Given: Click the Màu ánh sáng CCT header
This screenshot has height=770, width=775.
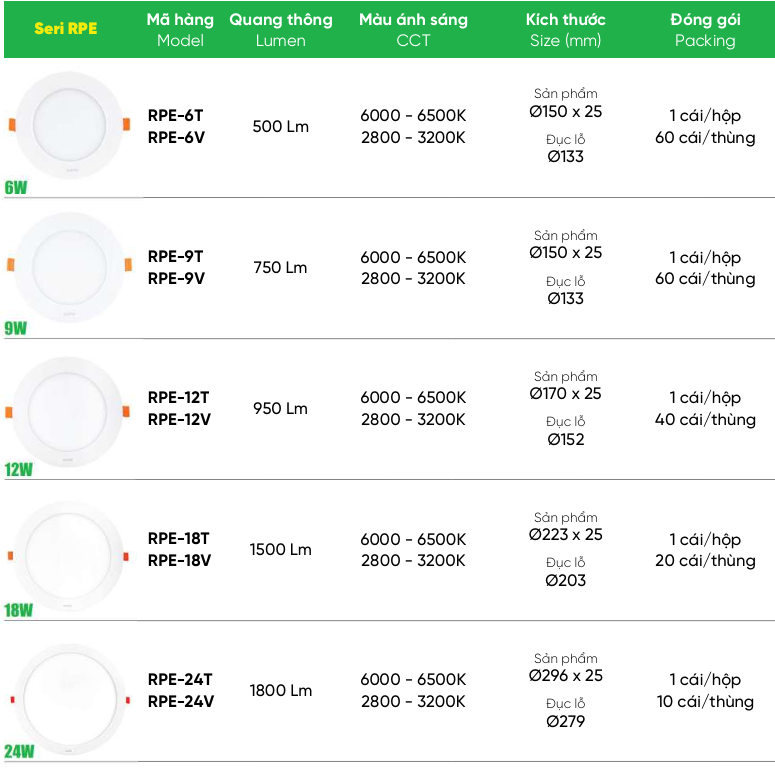Looking at the screenshot, I should point(413,30).
